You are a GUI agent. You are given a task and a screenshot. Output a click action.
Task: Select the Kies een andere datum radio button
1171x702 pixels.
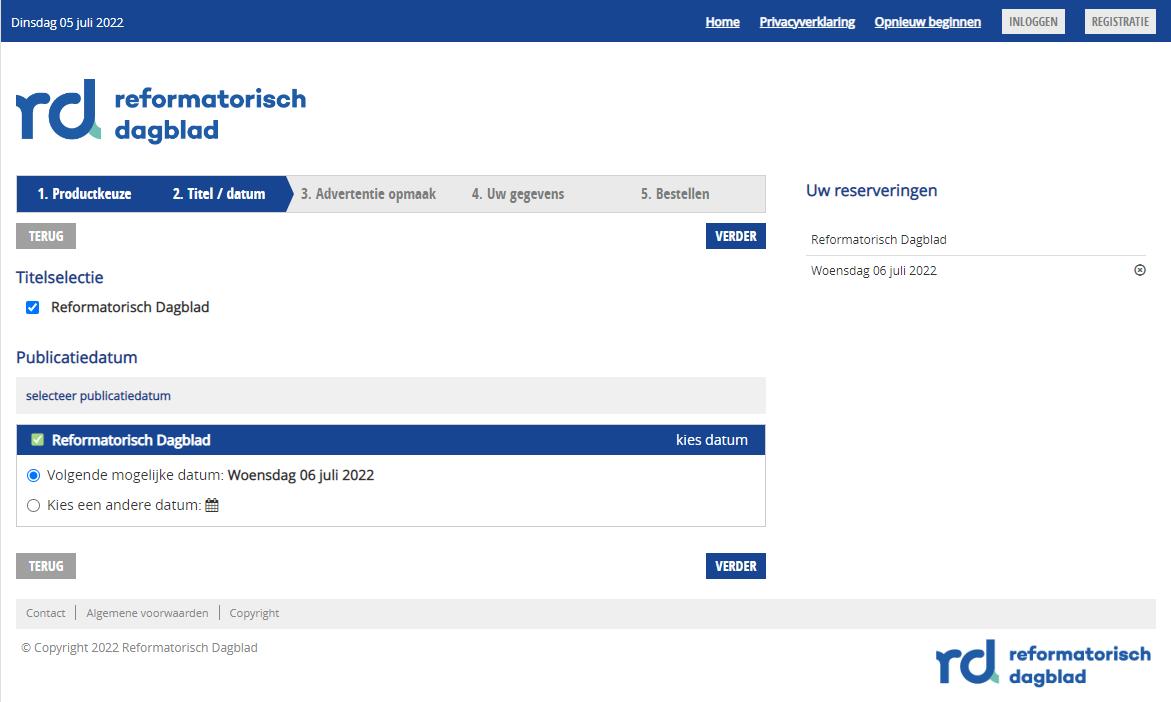coord(34,506)
